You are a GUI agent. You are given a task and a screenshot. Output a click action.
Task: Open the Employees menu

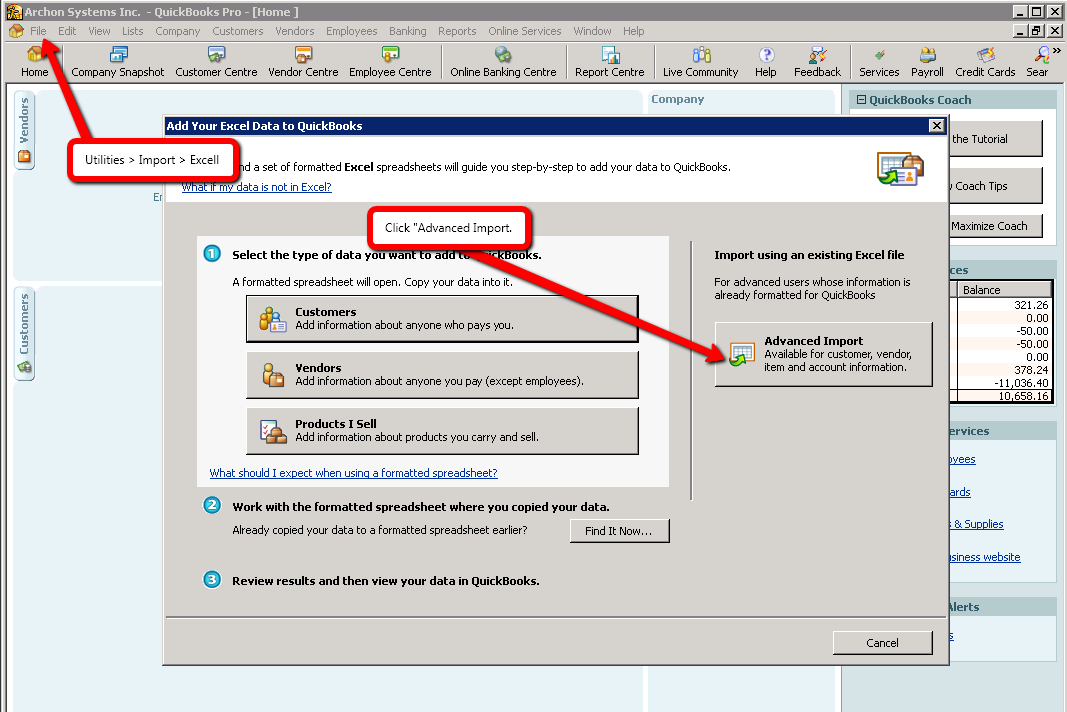351,31
